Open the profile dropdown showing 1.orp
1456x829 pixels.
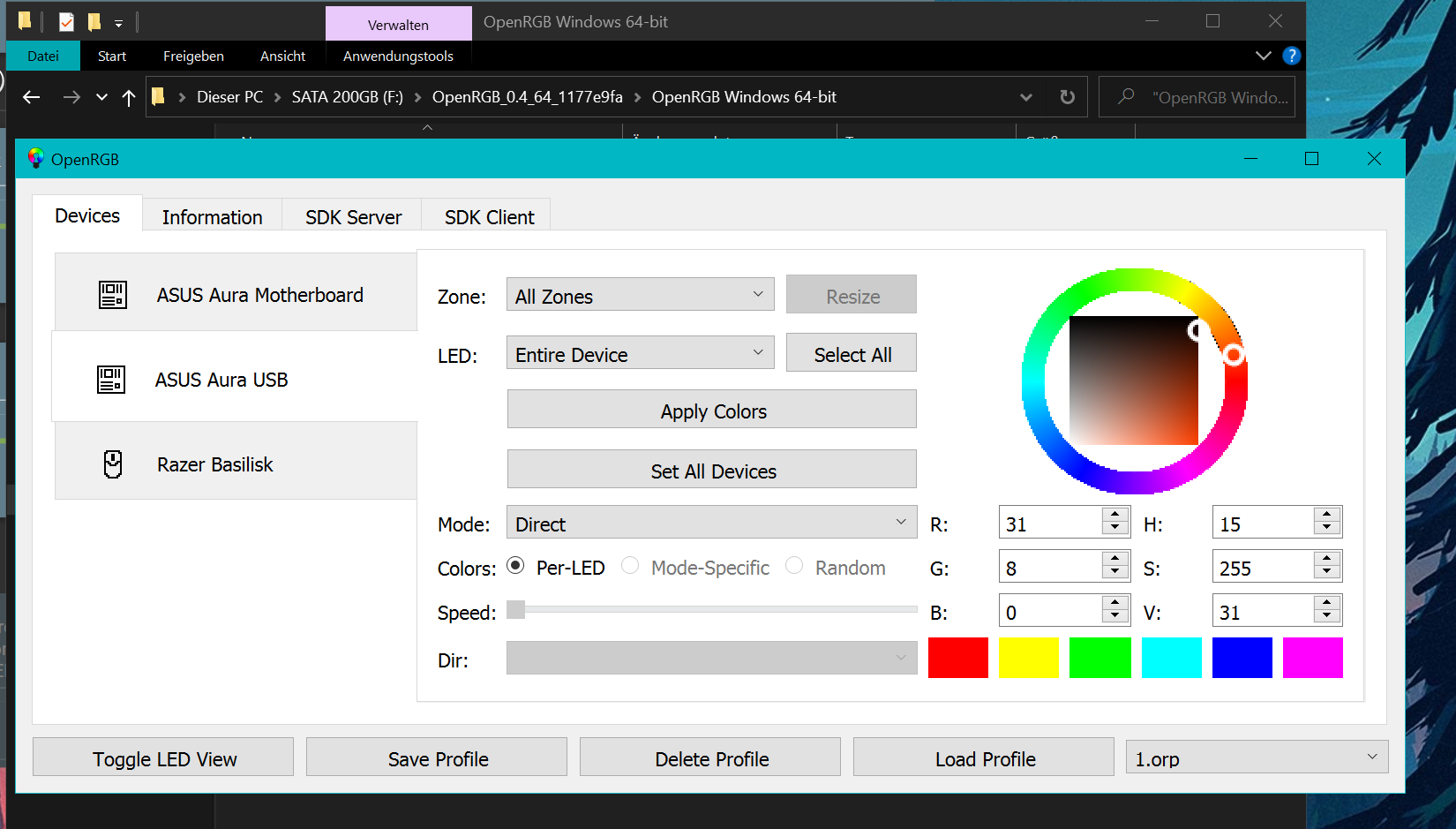1257,757
